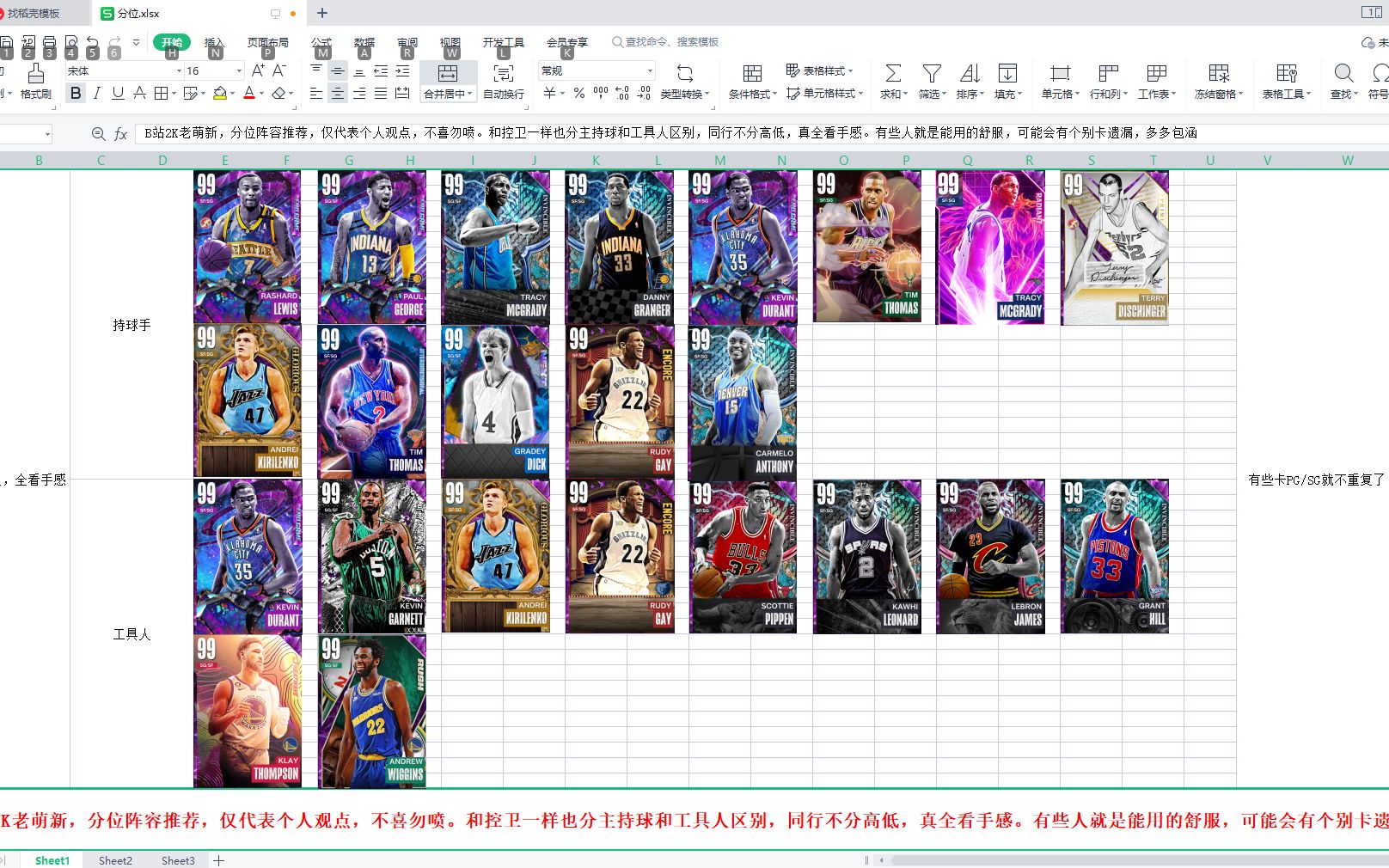Open the fill color dropdown arrow

click(233, 94)
